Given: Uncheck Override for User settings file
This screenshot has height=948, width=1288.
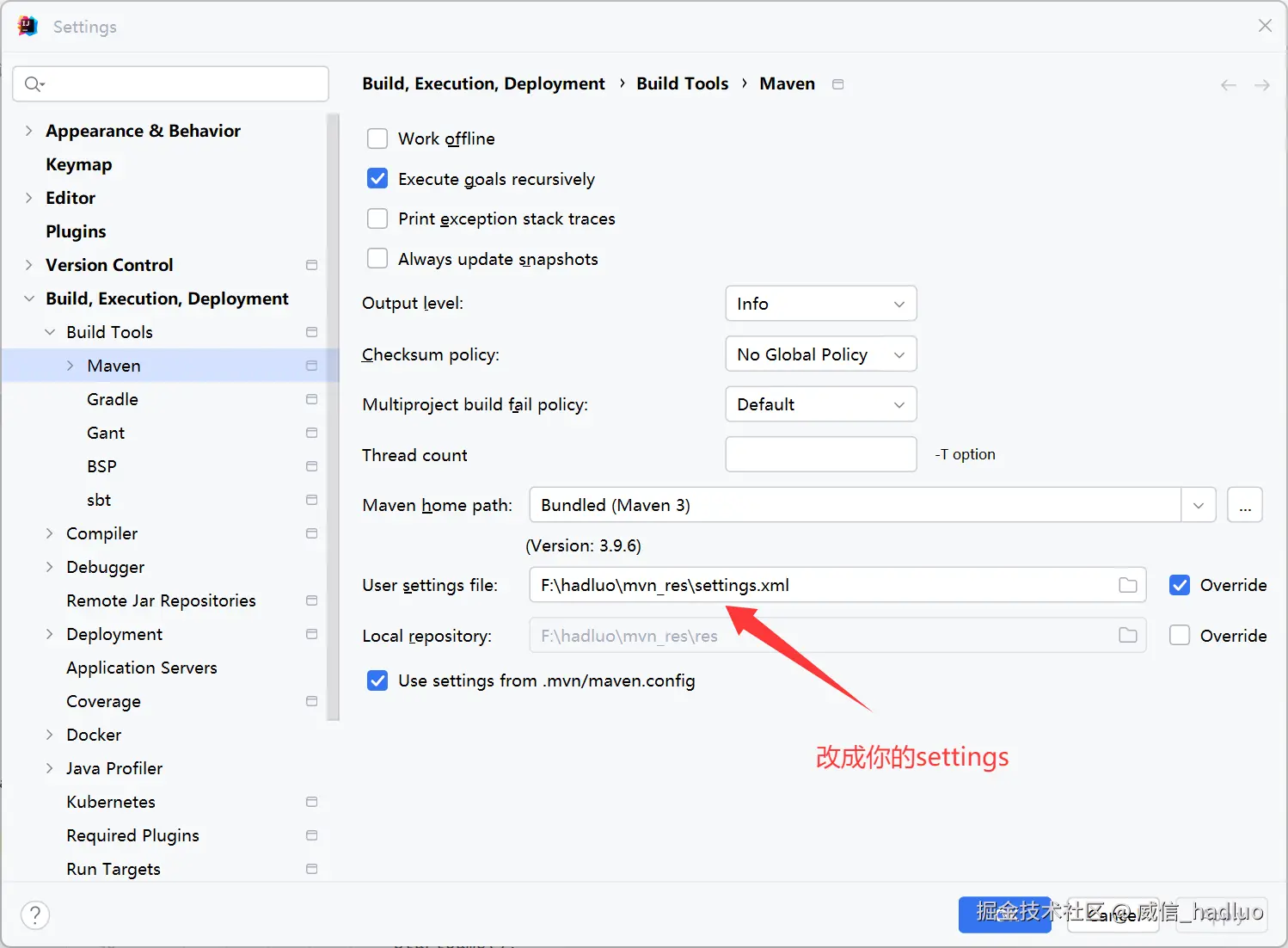Looking at the screenshot, I should [1180, 585].
